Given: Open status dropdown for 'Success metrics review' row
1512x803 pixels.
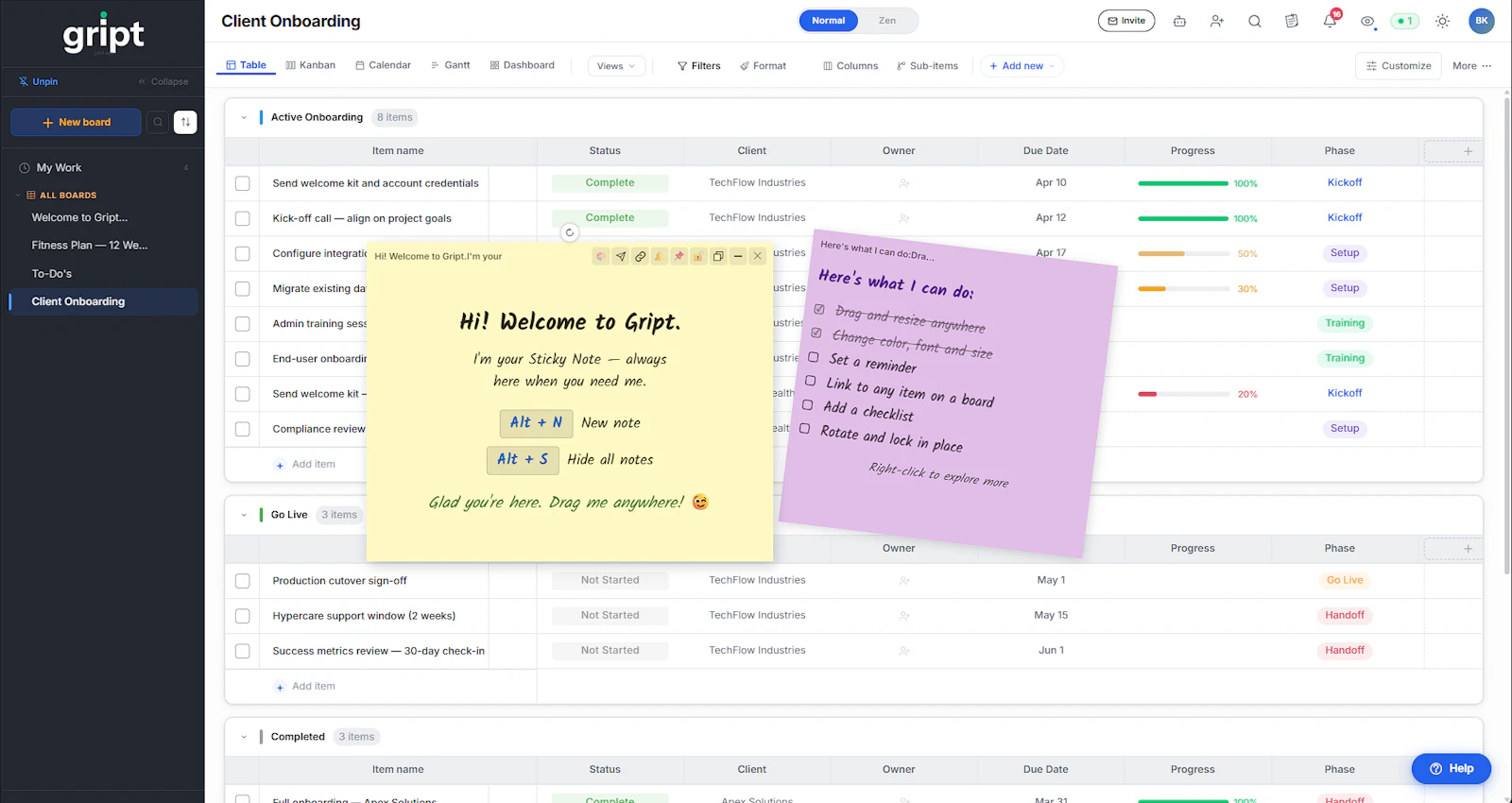Looking at the screenshot, I should 610,651.
